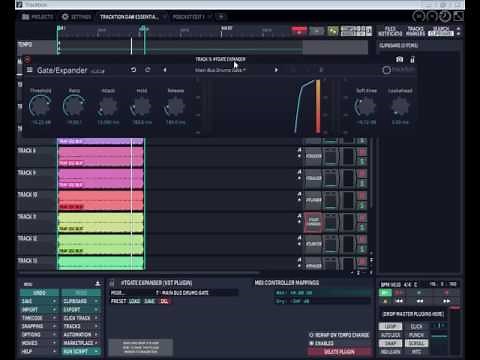Screen dimensions: 480x360
Task: Toggle the plugin Enabled option
Action: 321,343
